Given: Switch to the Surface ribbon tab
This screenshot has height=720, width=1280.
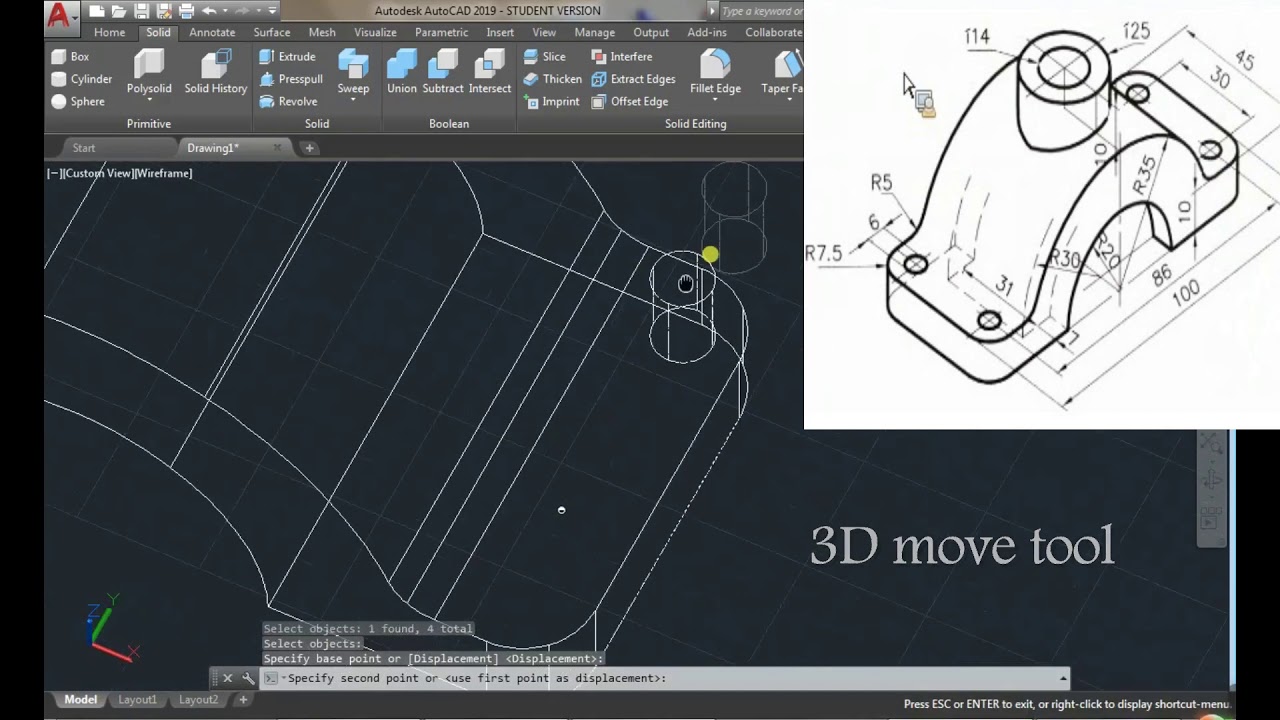Looking at the screenshot, I should (x=272, y=33).
